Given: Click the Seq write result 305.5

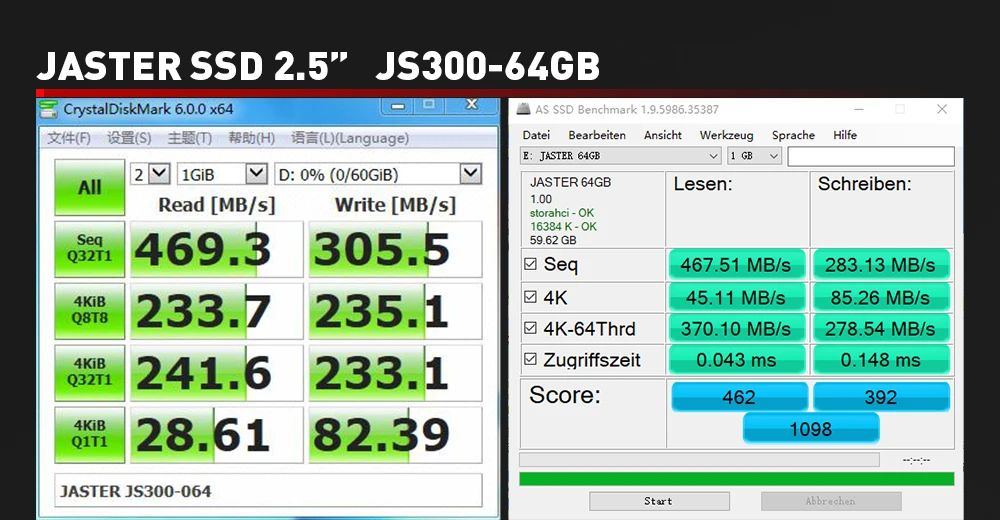Looking at the screenshot, I should (395, 249).
